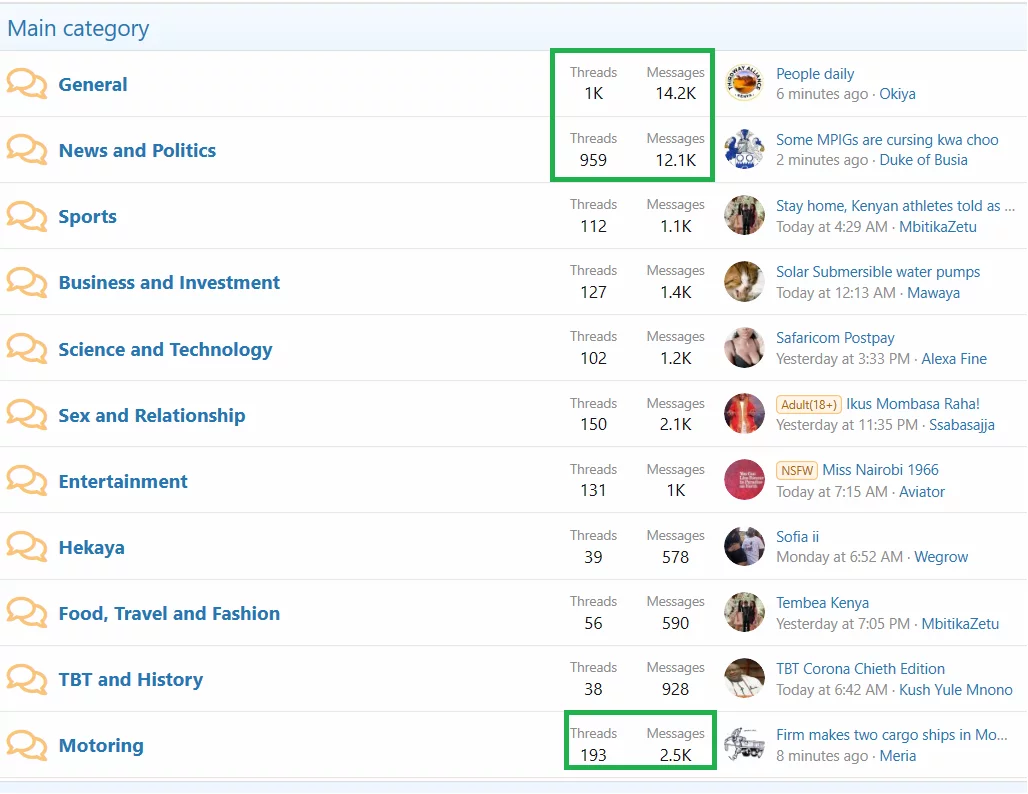
Task: Open the Miss Nairobi 1966 thread
Action: [x=880, y=470]
